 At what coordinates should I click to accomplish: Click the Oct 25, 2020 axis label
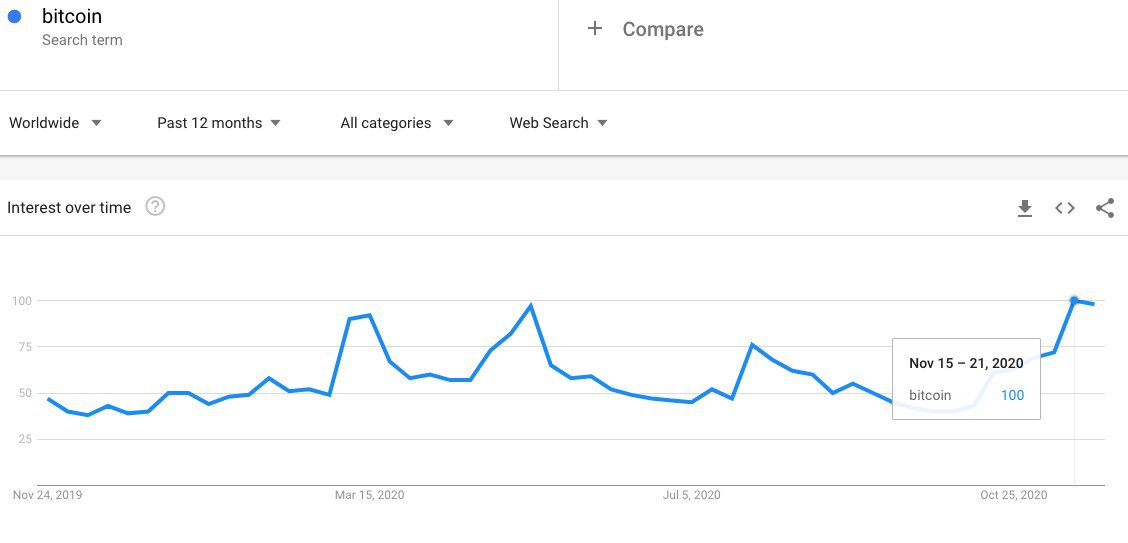[1013, 495]
